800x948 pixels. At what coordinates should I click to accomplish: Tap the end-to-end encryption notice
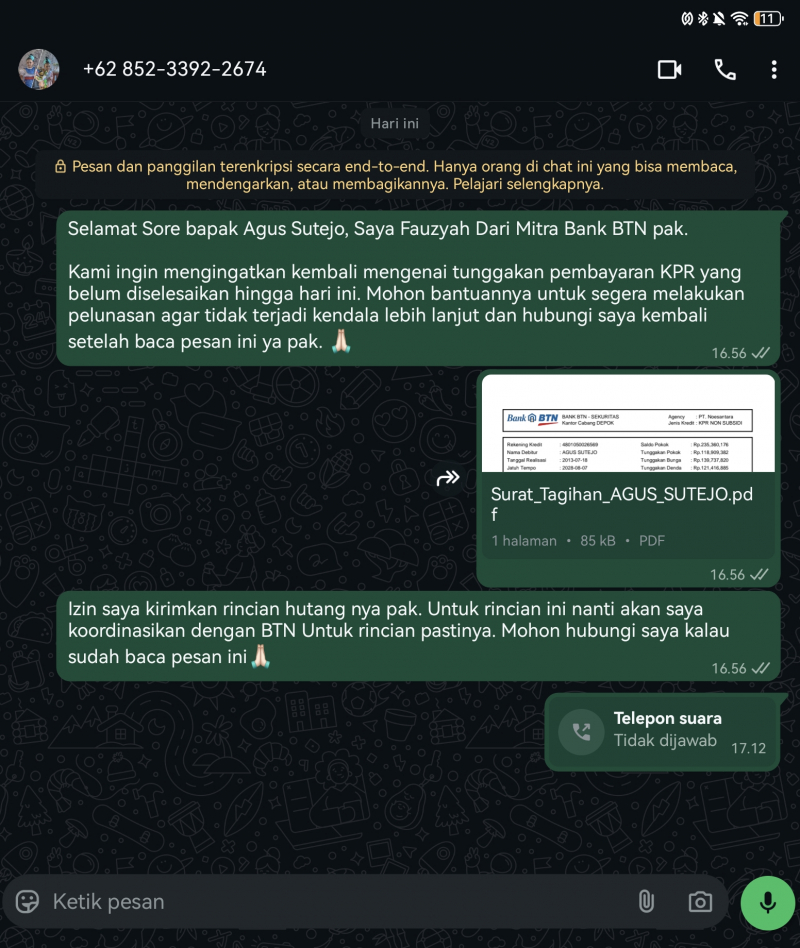pyautogui.click(x=395, y=175)
